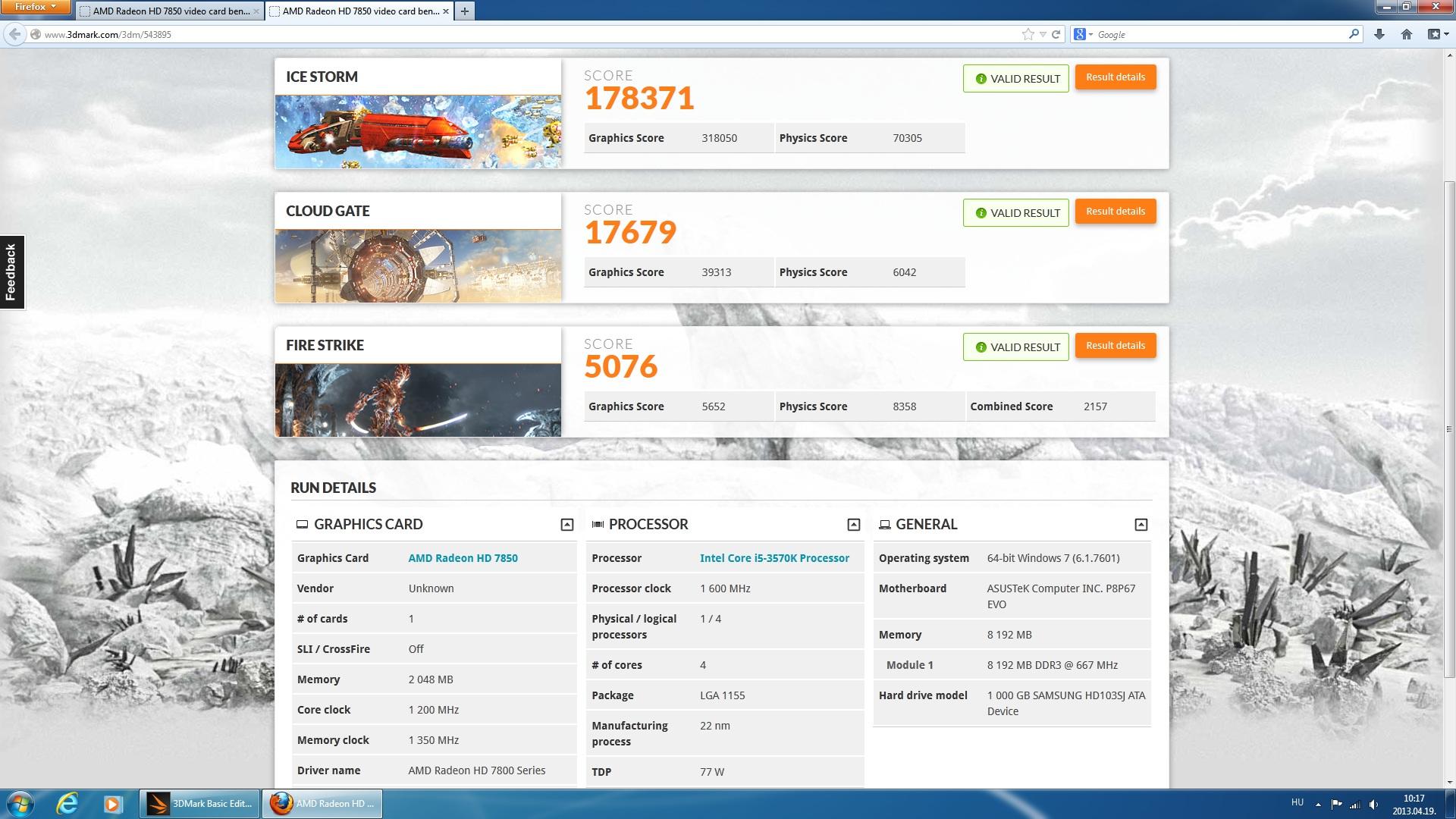Open network signal tray icon
1456x819 pixels.
pos(1355,804)
